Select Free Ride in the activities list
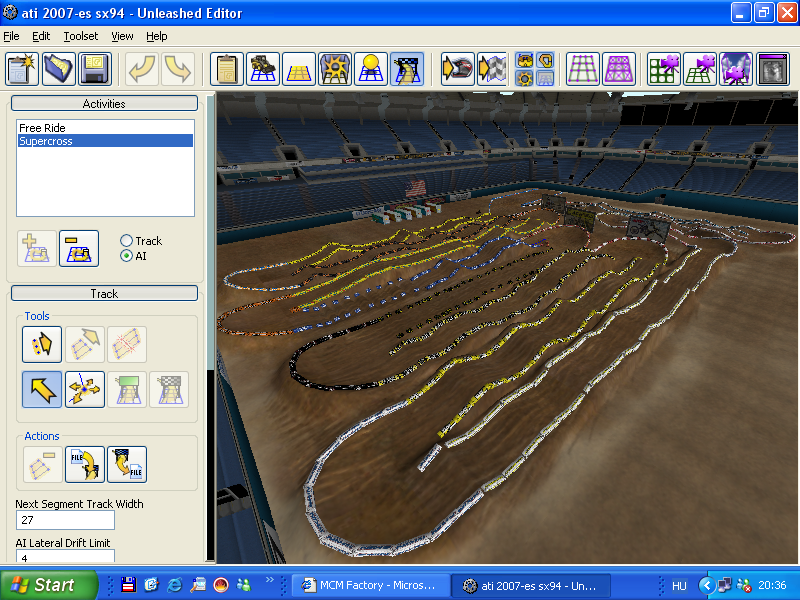The image size is (800, 600). coord(42,128)
